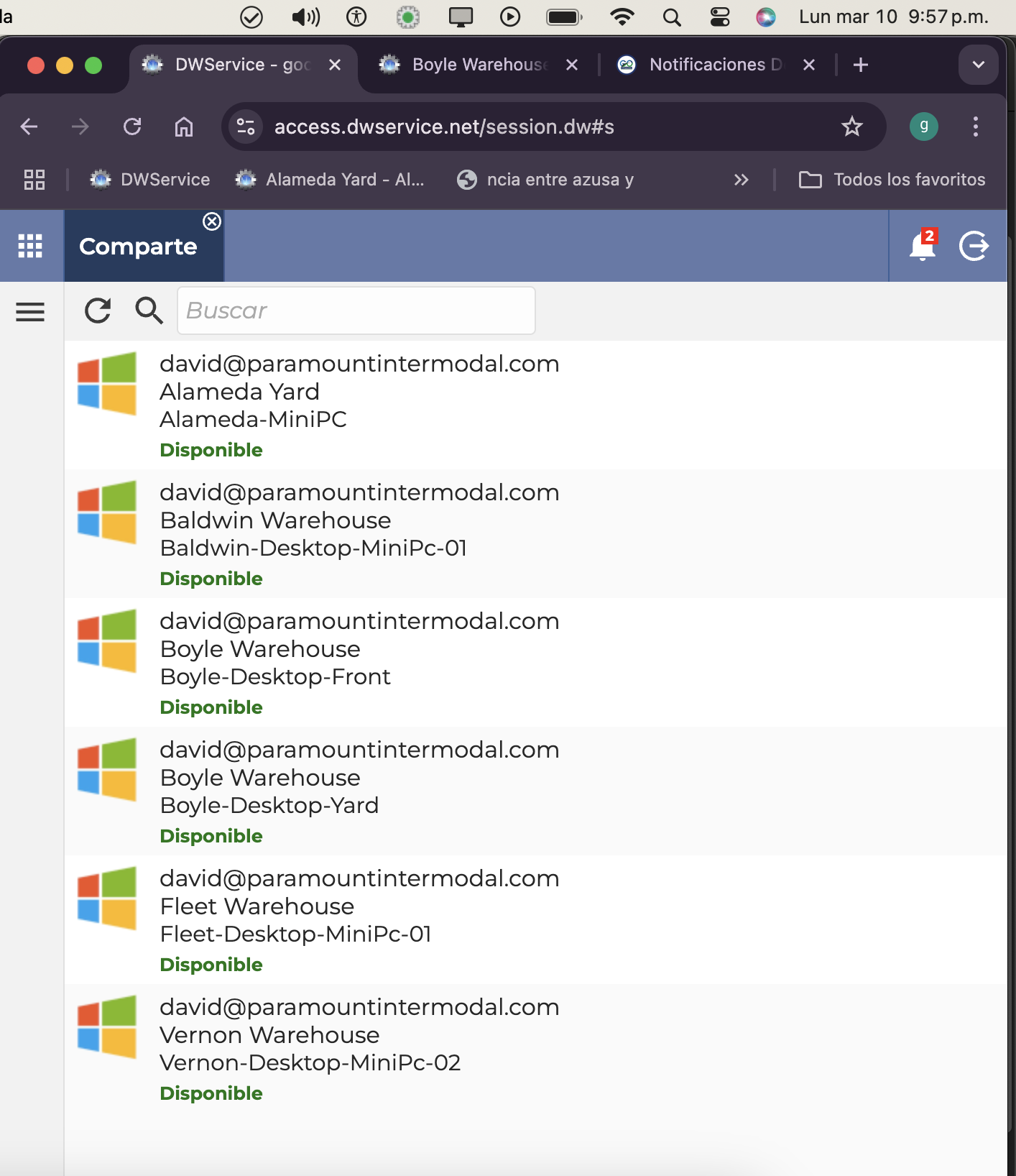1016x1176 pixels.
Task: Click Disponible status under Vernon-Desktop-MiniPc-02
Action: coord(211,1093)
